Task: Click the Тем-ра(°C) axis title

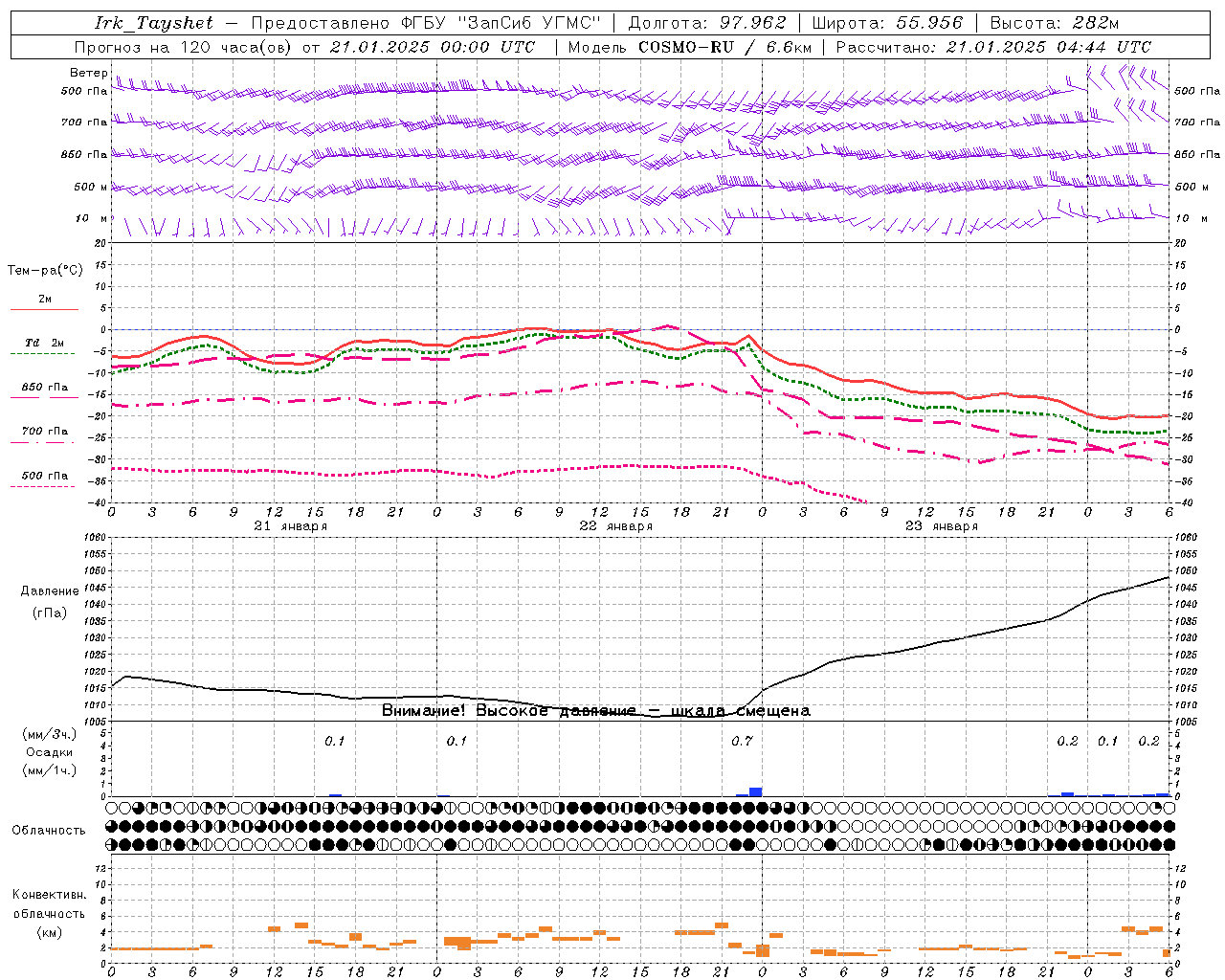Action: 45,271
